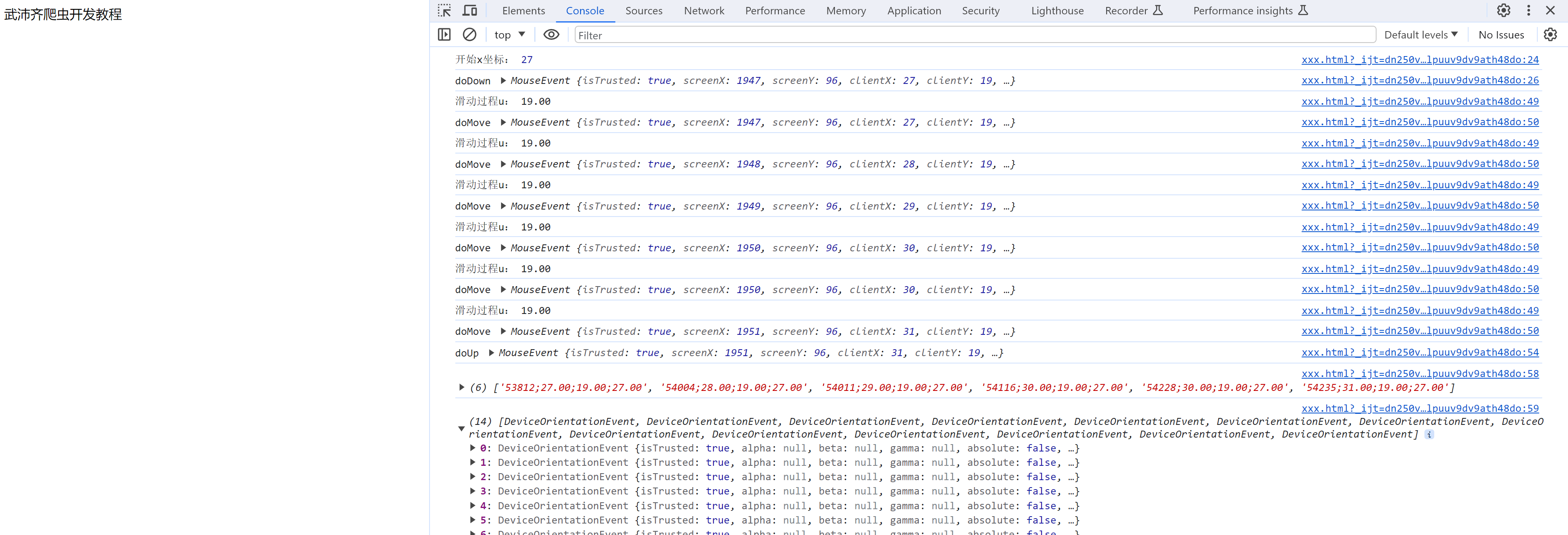Click the page heading 武沛齐爬虫开发教程

point(63,14)
